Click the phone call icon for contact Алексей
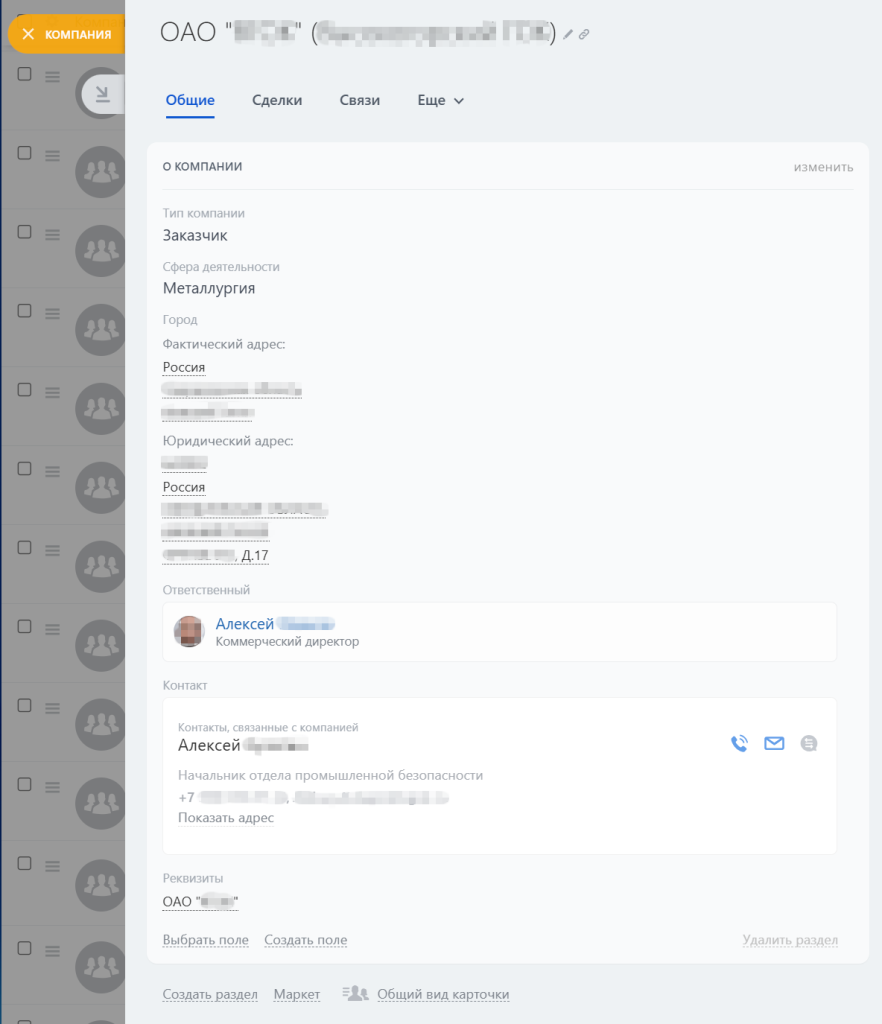882x1024 pixels. tap(739, 743)
